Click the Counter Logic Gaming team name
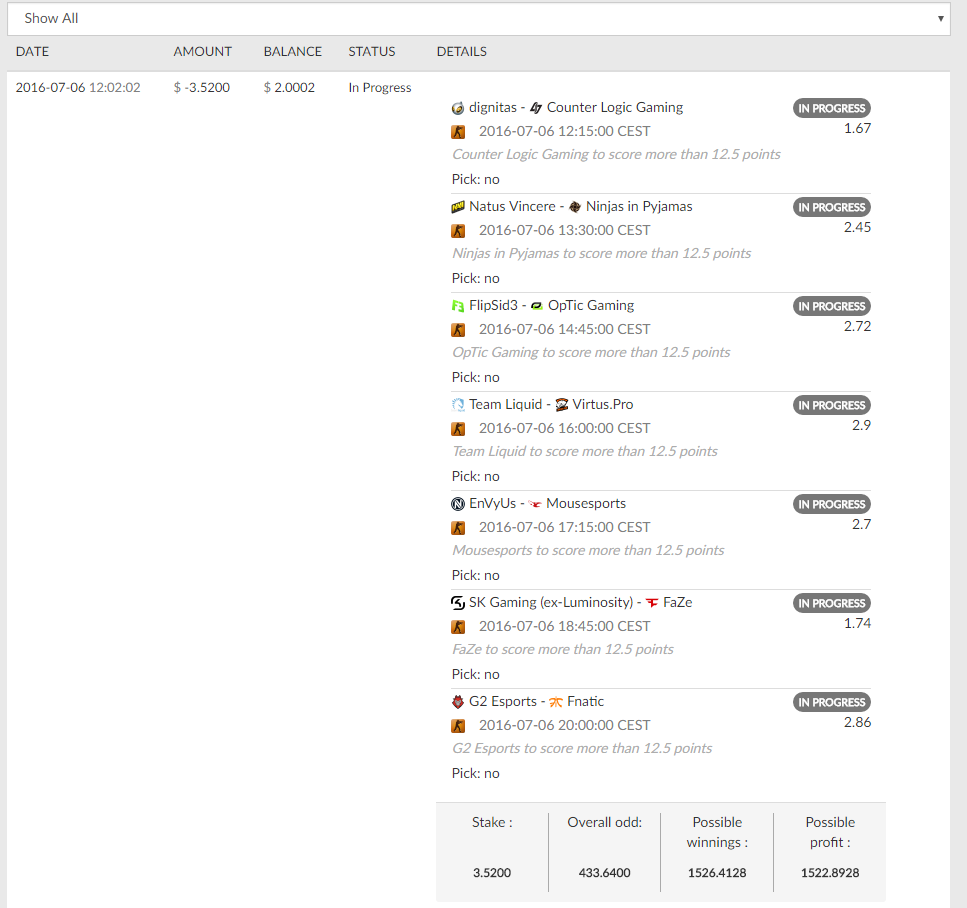 (x=615, y=107)
